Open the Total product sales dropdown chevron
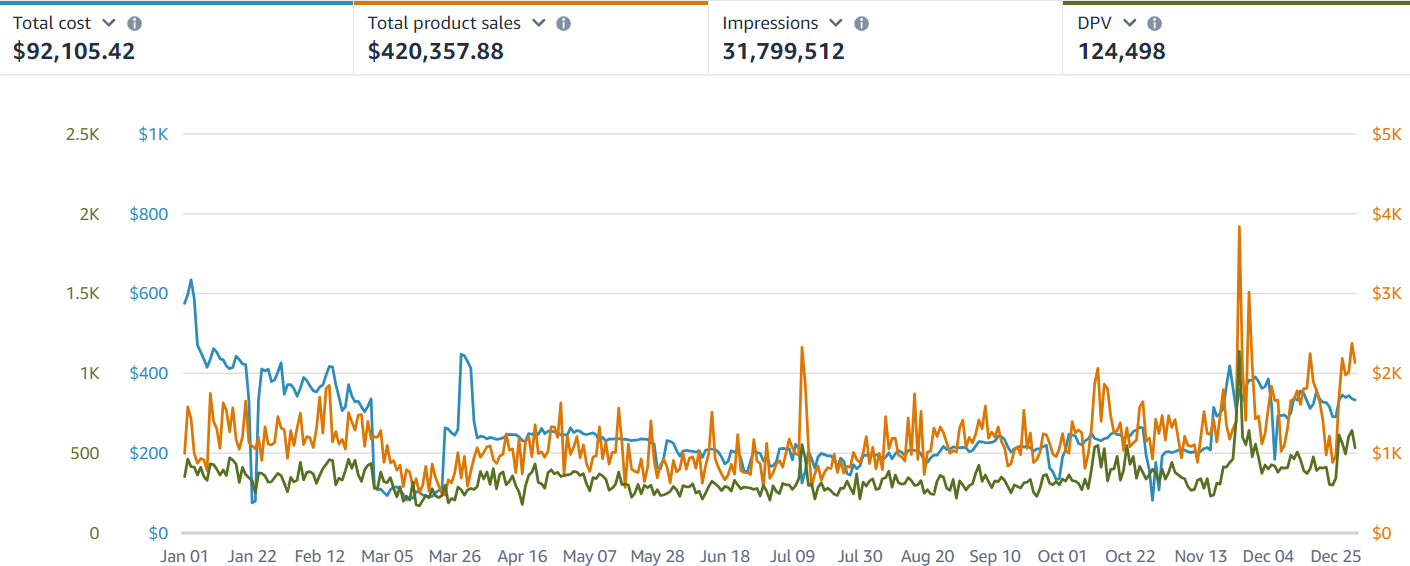Image resolution: width=1410 pixels, height=566 pixels. pyautogui.click(x=538, y=23)
